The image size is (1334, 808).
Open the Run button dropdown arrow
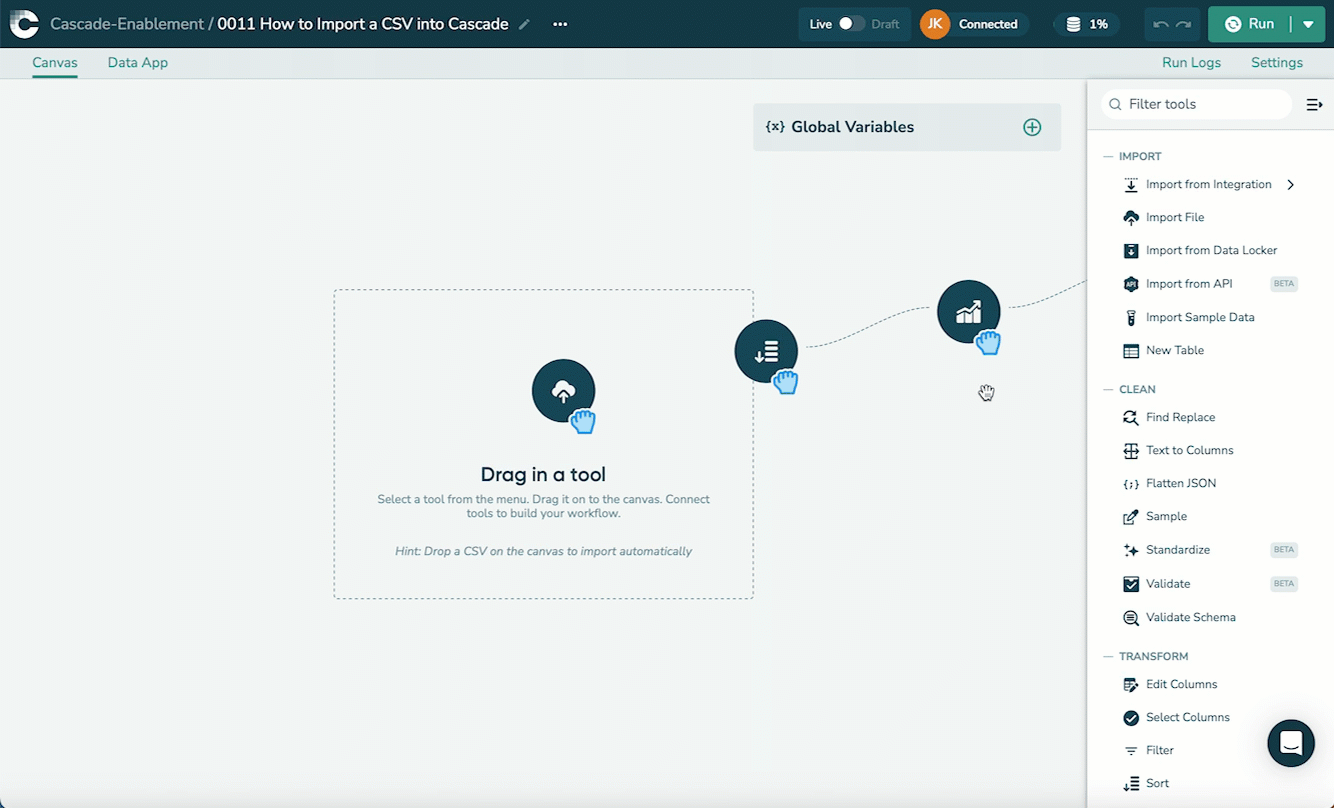pos(1308,24)
